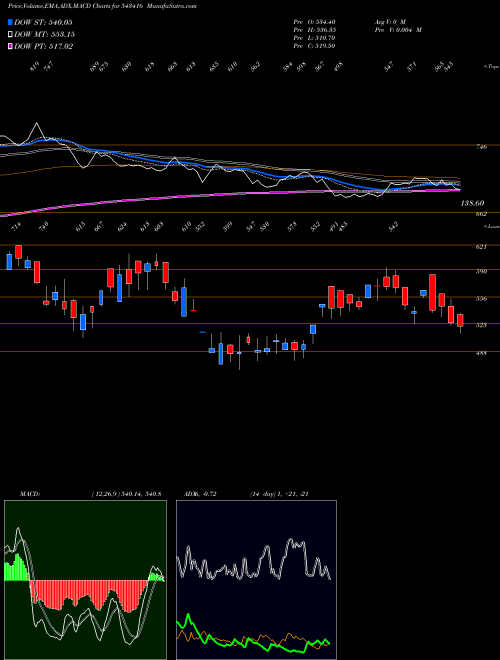Click the 590 price axis label
The width and height of the screenshot is (500, 660).
tap(481, 271)
